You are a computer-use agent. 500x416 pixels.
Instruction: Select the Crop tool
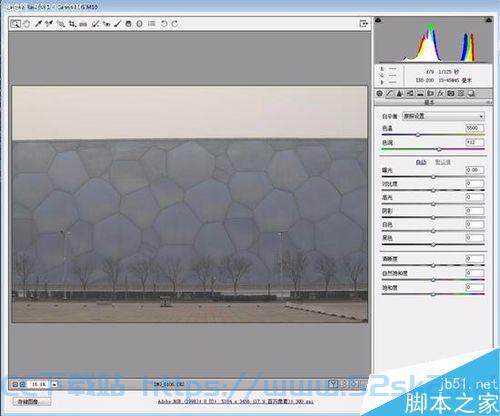click(72, 24)
